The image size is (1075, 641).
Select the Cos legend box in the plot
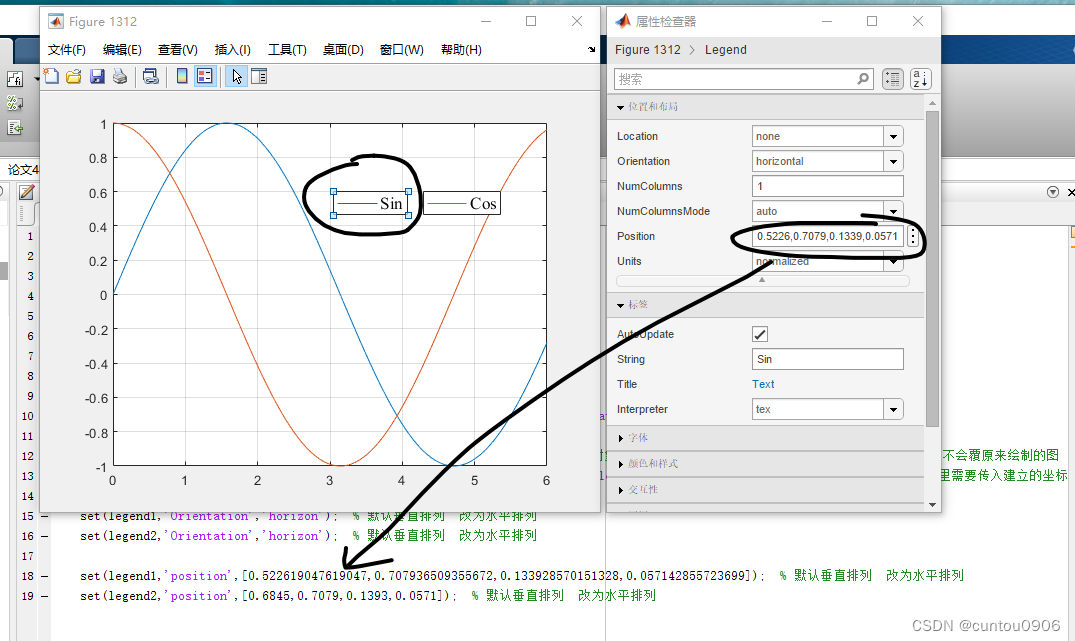(x=462, y=203)
